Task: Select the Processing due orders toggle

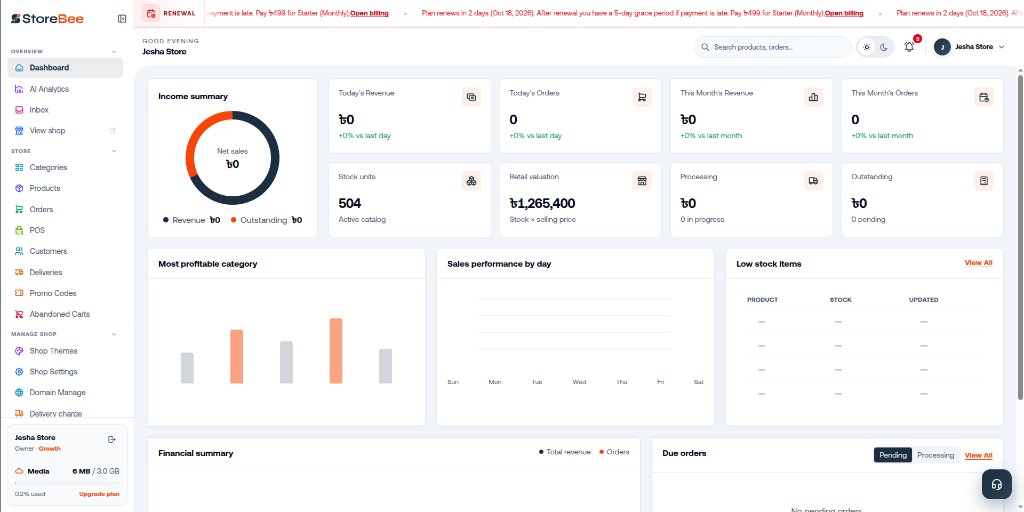Action: [x=935, y=455]
